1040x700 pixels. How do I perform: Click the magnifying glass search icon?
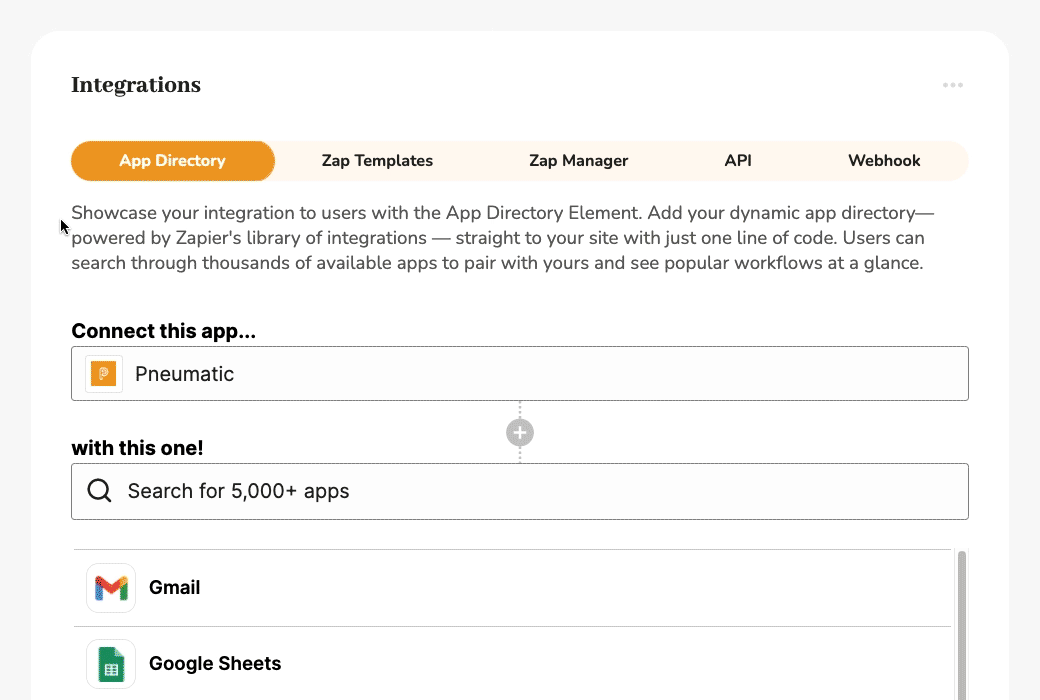pyautogui.click(x=99, y=491)
